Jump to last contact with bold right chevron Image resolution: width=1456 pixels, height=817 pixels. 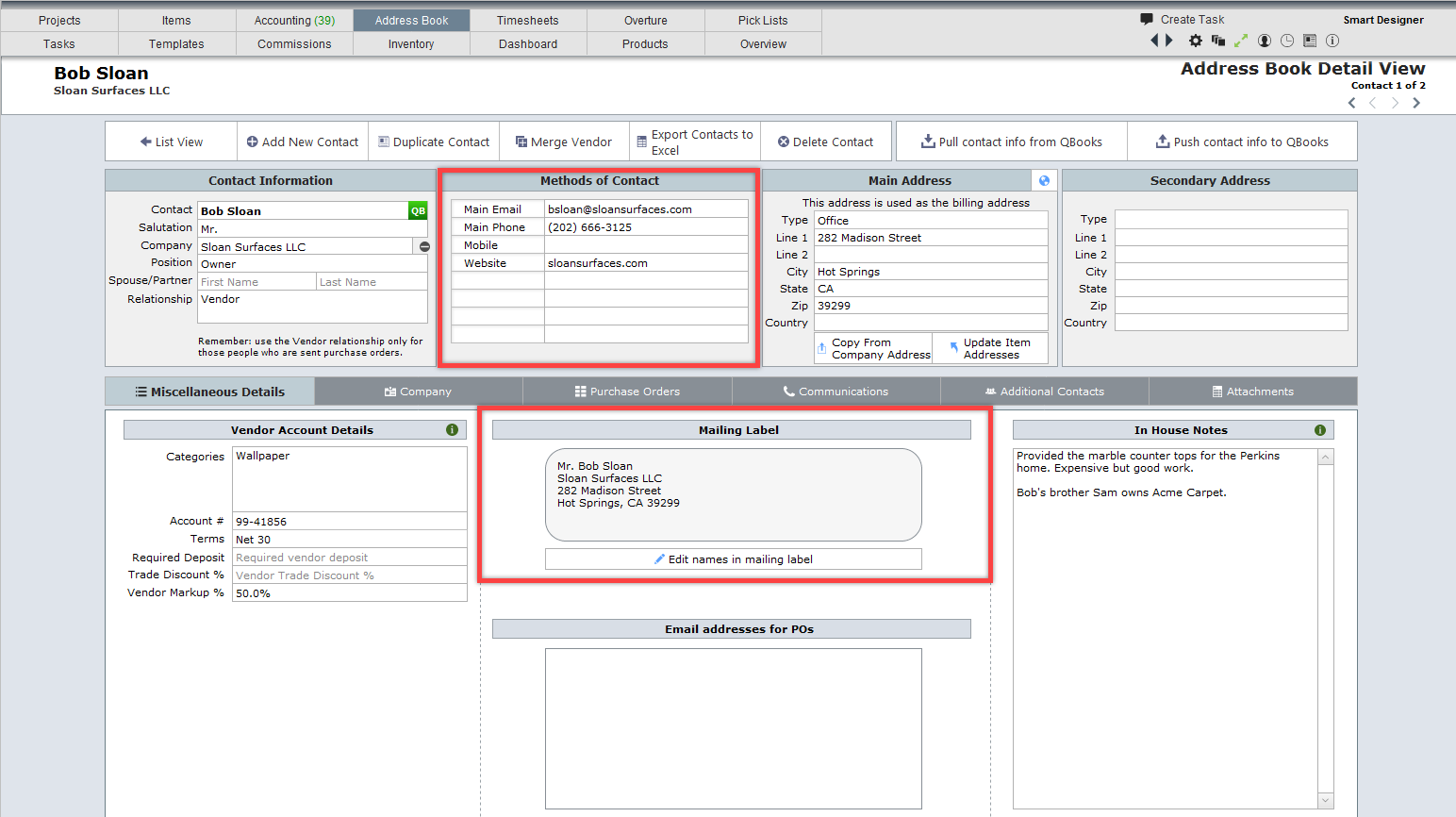1416,103
